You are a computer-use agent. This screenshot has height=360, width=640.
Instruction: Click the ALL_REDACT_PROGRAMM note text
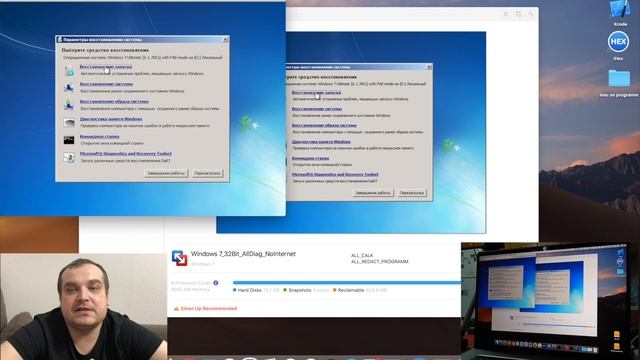click(380, 262)
